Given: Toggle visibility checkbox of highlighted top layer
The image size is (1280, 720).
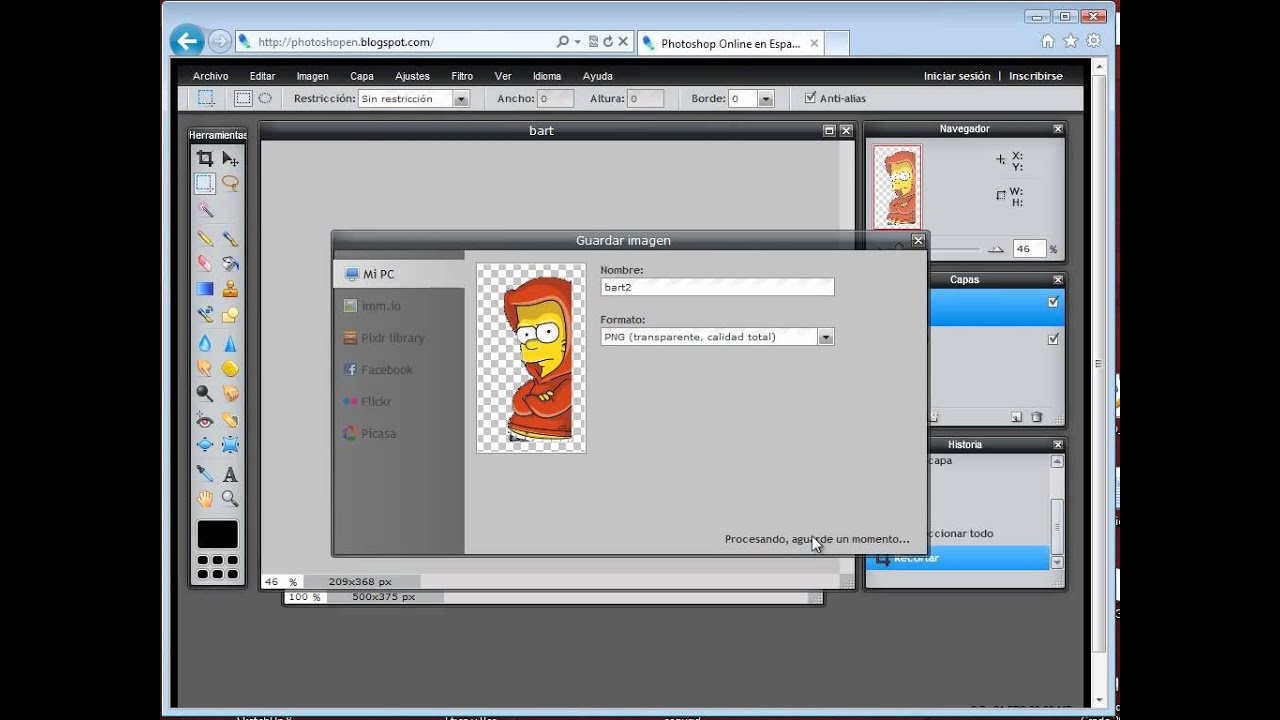Looking at the screenshot, I should [1053, 302].
